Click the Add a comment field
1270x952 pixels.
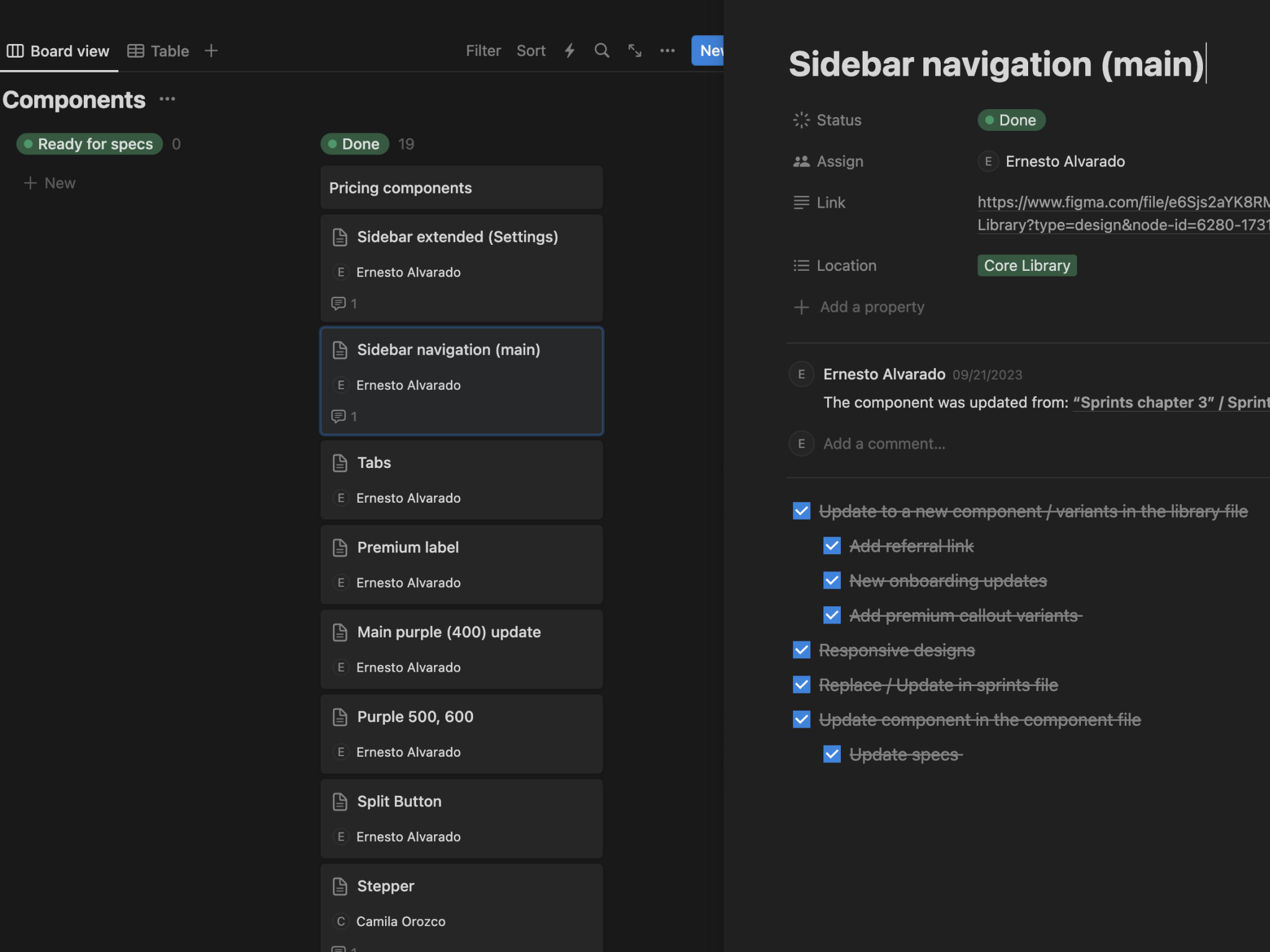pos(884,444)
